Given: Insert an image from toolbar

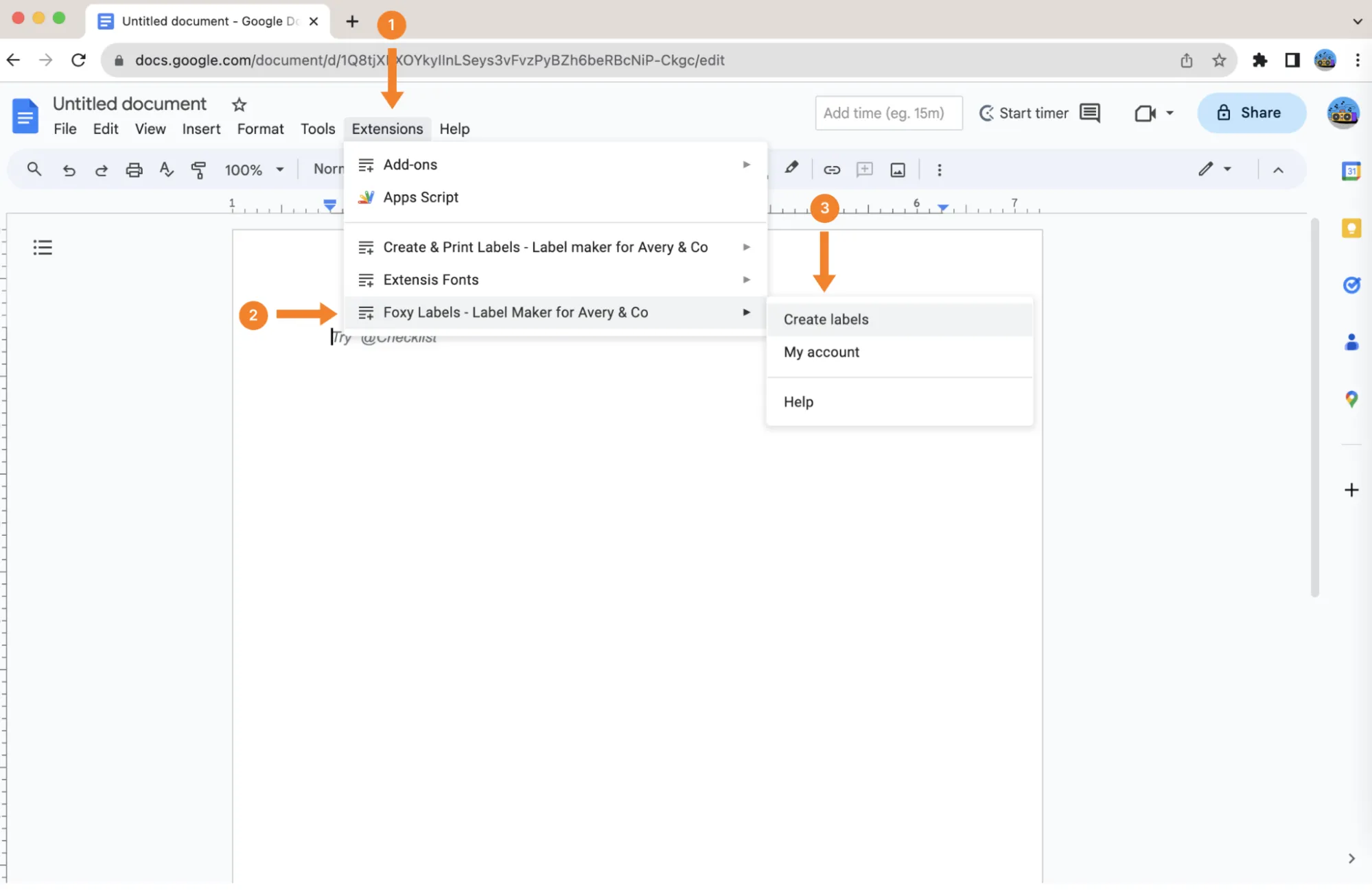Looking at the screenshot, I should tap(898, 169).
